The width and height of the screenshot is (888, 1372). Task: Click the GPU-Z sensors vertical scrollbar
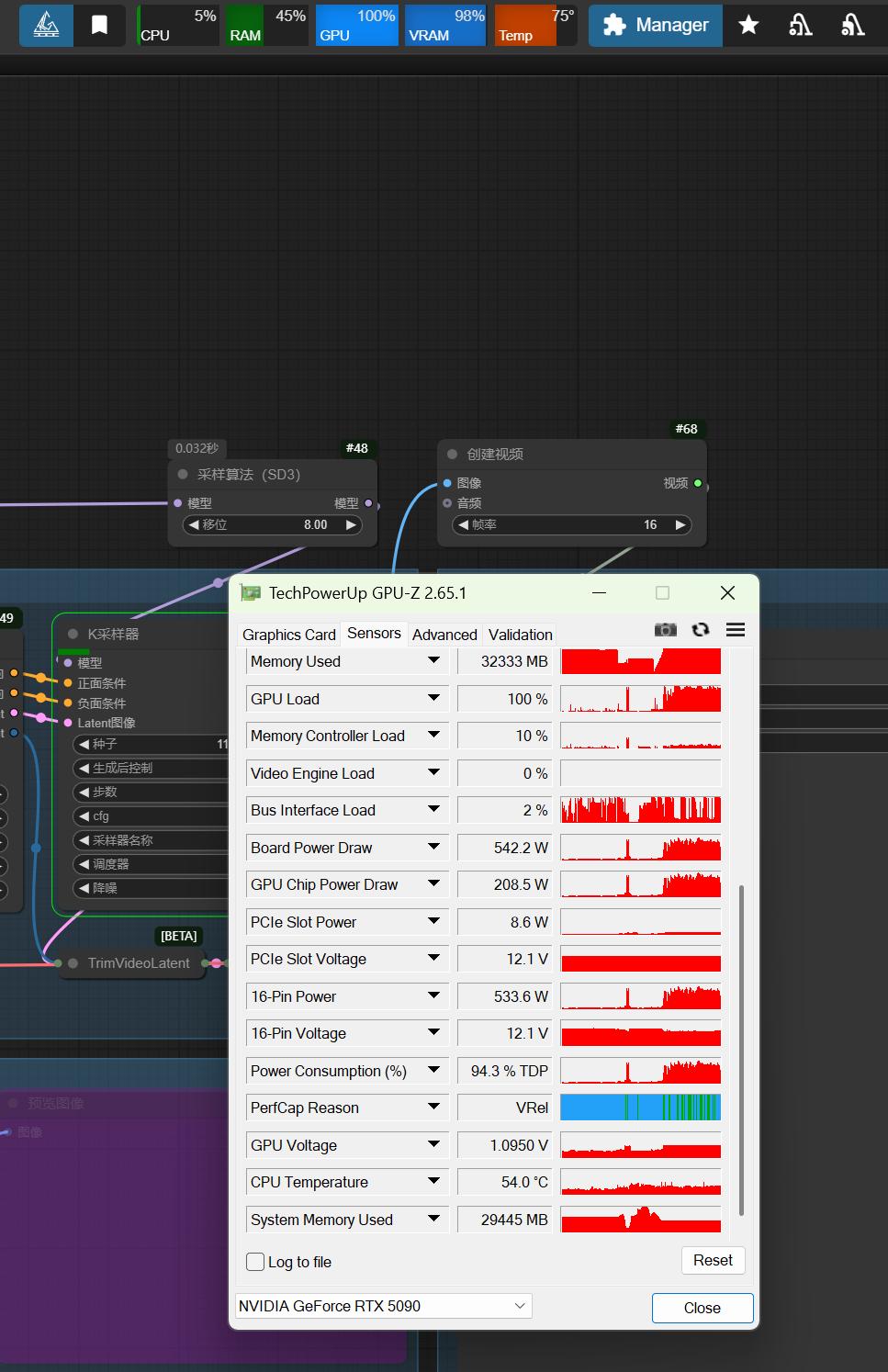click(x=741, y=1050)
